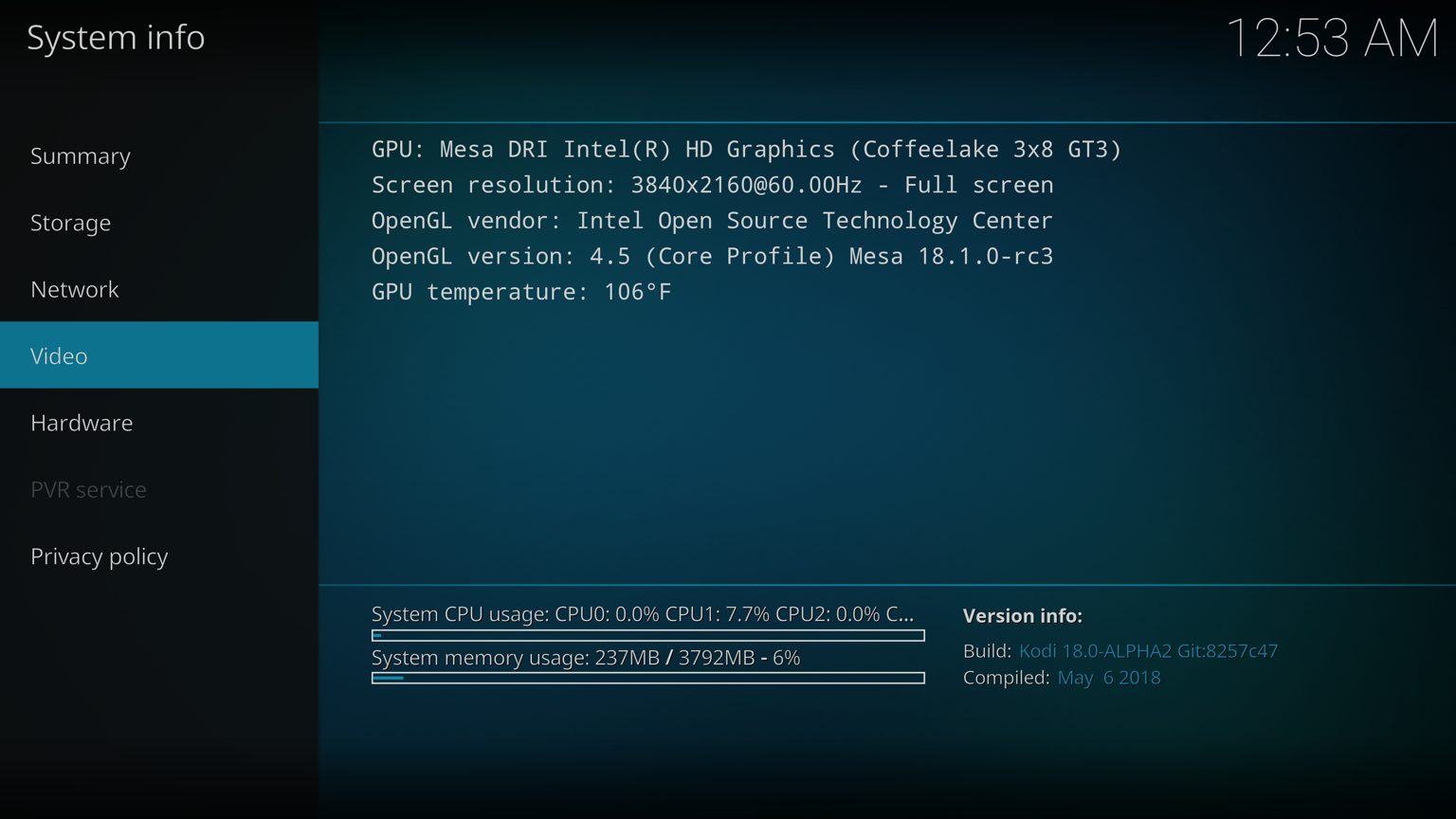Click the 12:53 AM clock
Viewport: 1456px width, 819px height.
[1332, 39]
